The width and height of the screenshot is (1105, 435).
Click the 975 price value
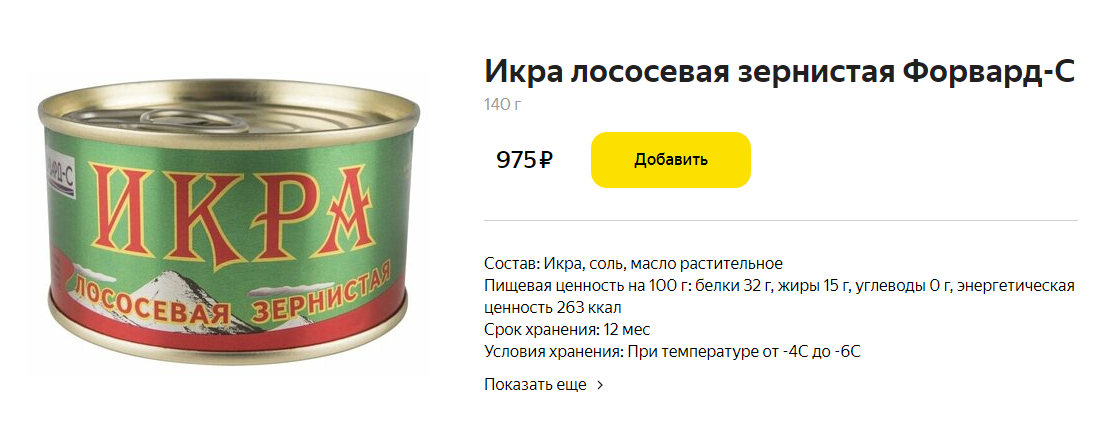coord(517,160)
